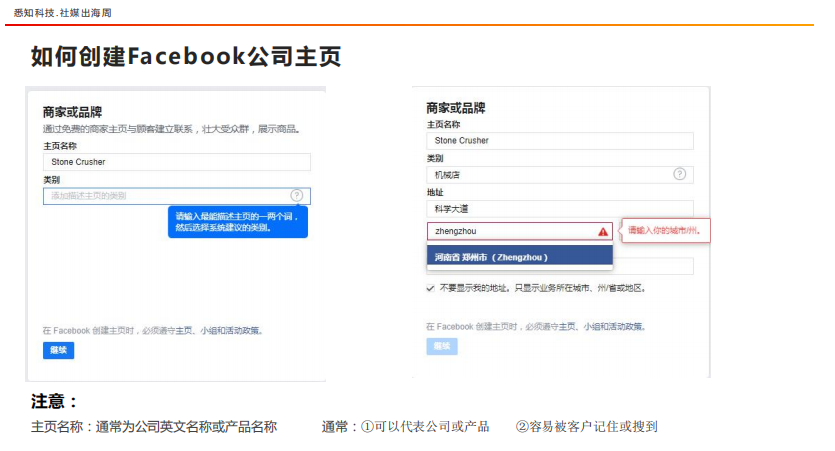Click the note 主页名称：通常为公司英文名称或产品名称
Image resolution: width=835 pixels, height=451 pixels.
click(154, 427)
